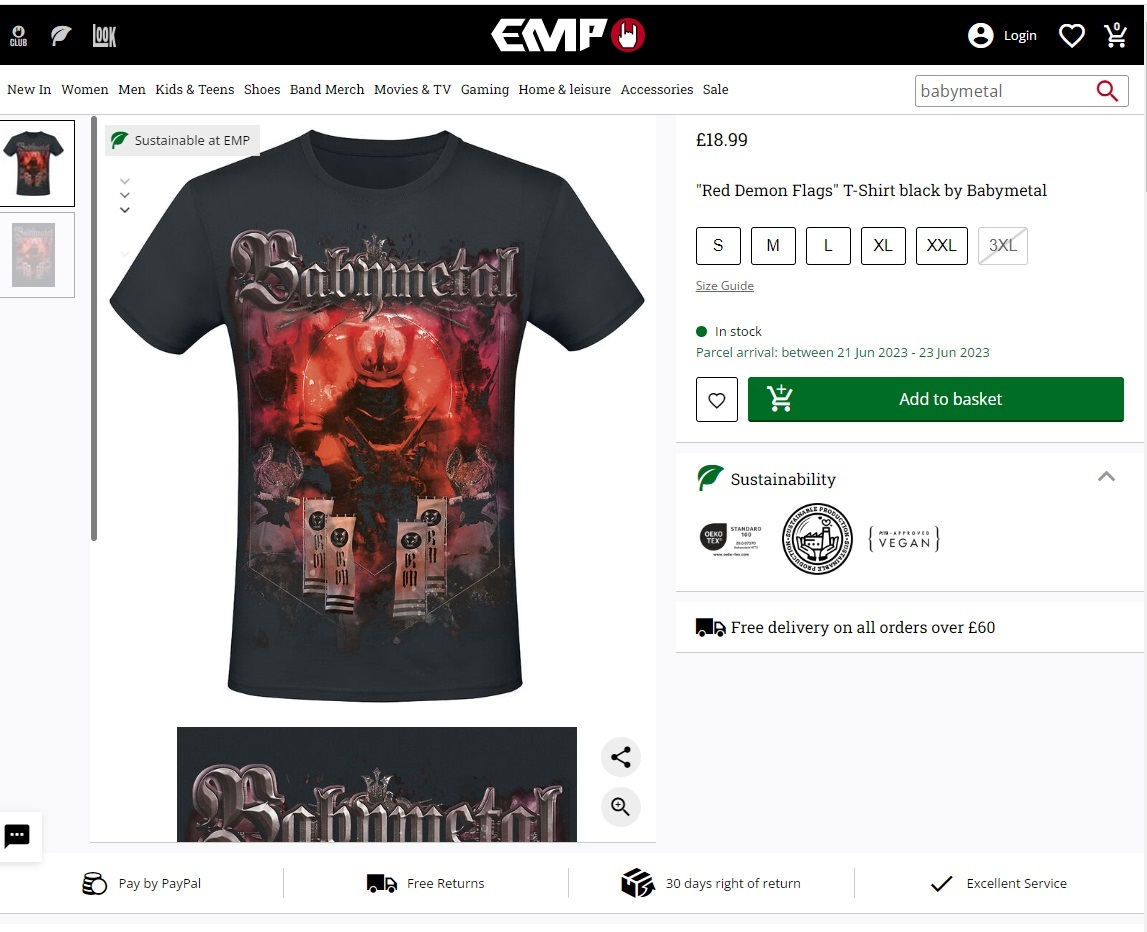Open the Size Guide link
The width and height of the screenshot is (1147, 932).
724,286
